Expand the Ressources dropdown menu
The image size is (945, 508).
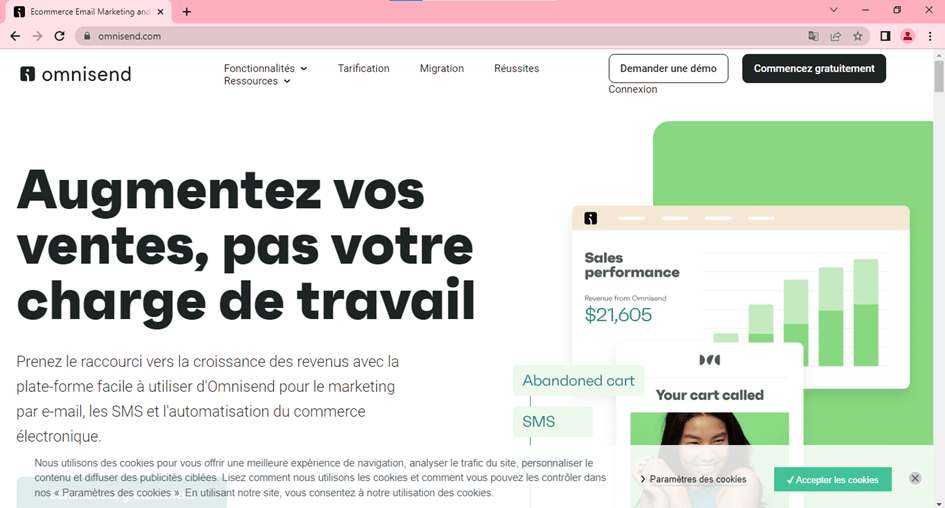tap(257, 81)
